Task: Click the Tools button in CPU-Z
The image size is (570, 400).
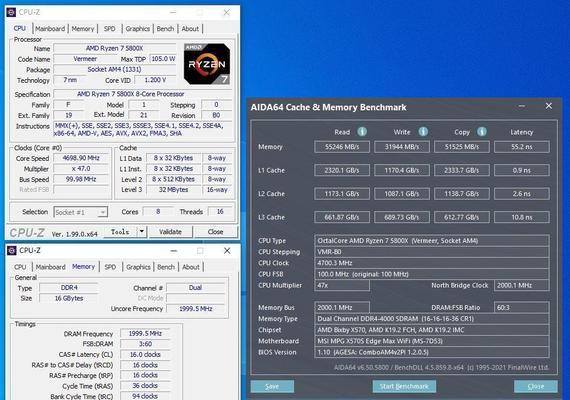Action: pyautogui.click(x=120, y=232)
